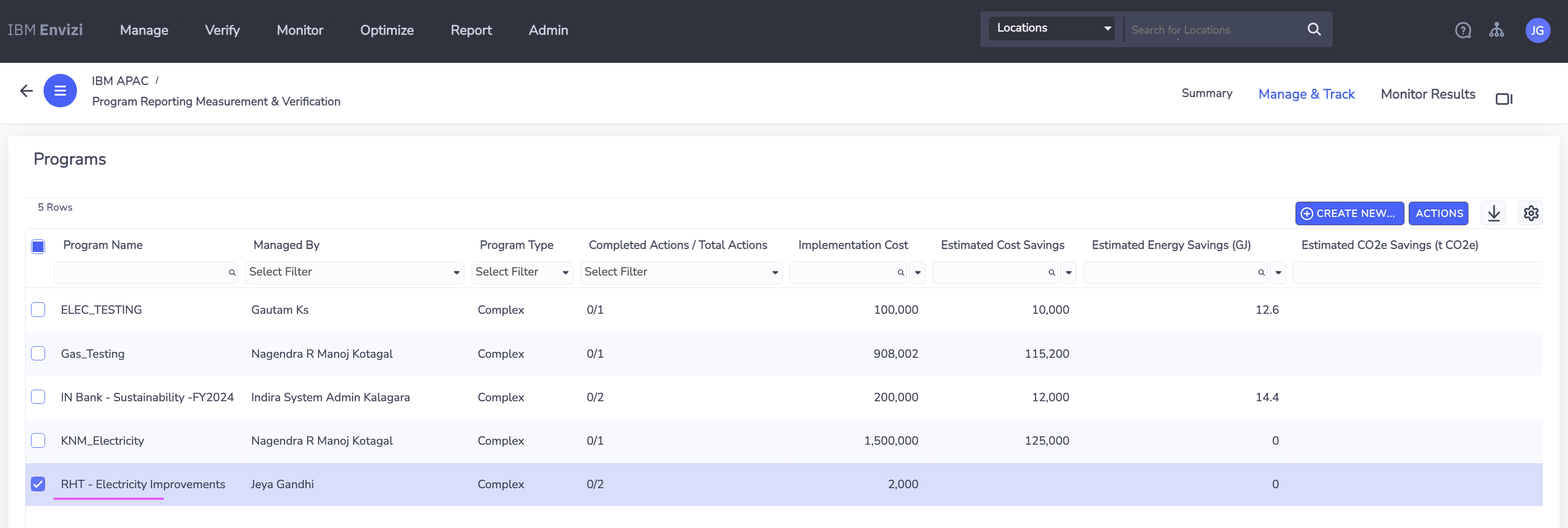Open the blue hamburger menu button
Screen dimensions: 1568x528
point(60,91)
